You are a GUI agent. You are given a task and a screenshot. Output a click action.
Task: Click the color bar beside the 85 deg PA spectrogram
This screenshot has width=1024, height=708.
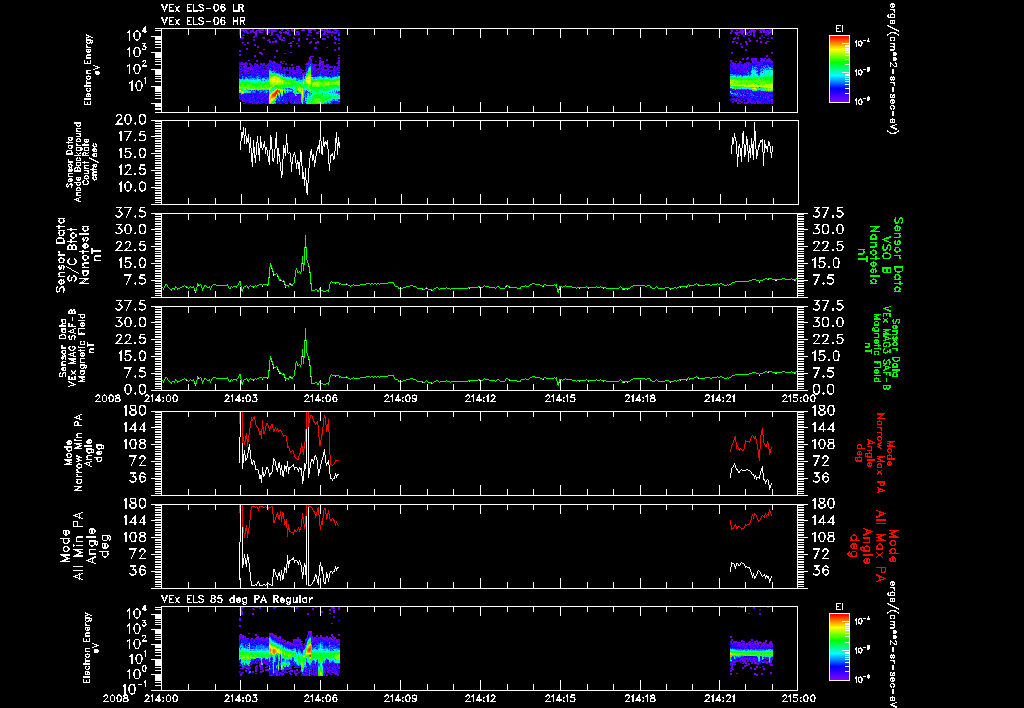[839, 647]
